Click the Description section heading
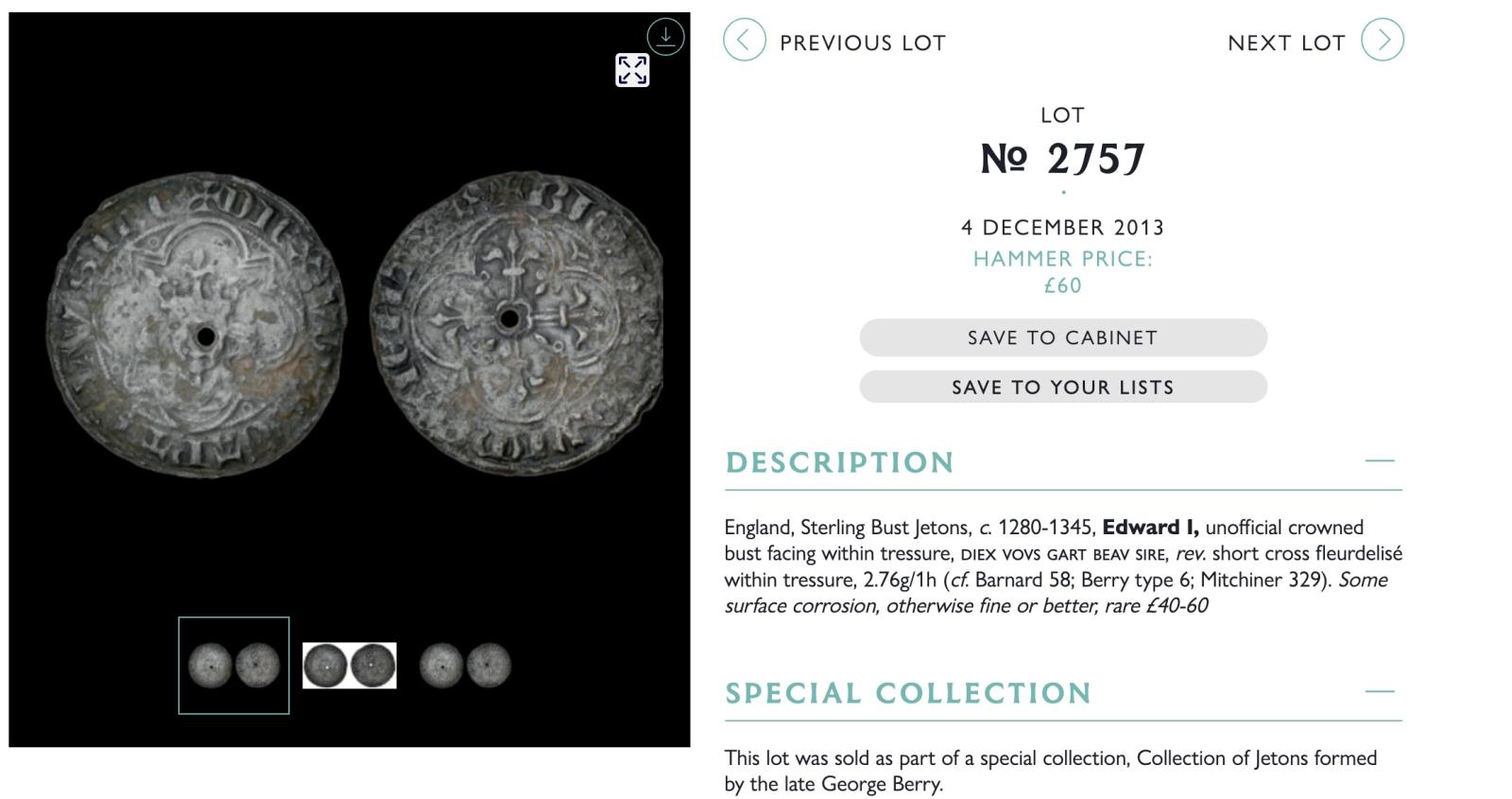This screenshot has height=799, width=1512. (839, 462)
